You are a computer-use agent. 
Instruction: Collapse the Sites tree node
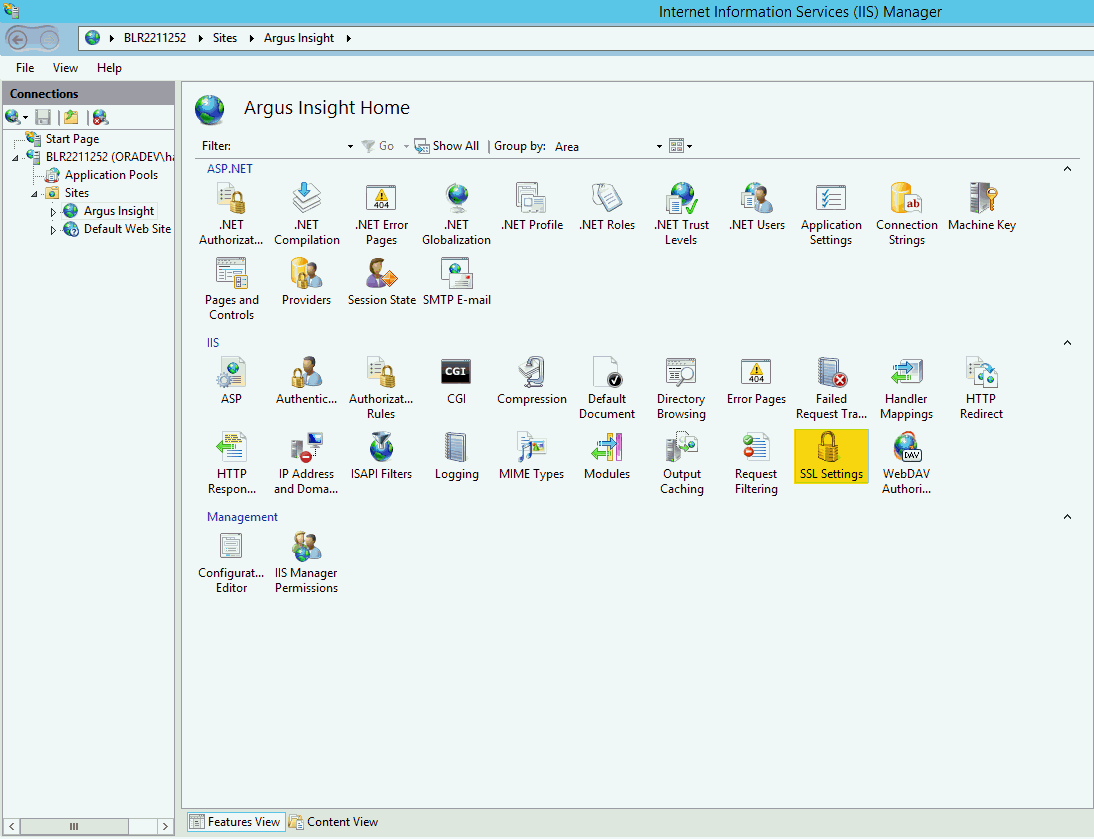[33, 194]
